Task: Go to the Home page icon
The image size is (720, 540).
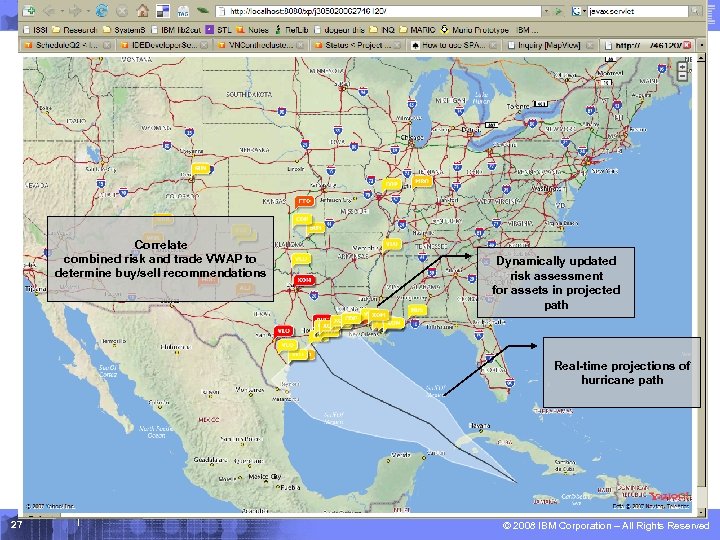Action: pos(143,10)
